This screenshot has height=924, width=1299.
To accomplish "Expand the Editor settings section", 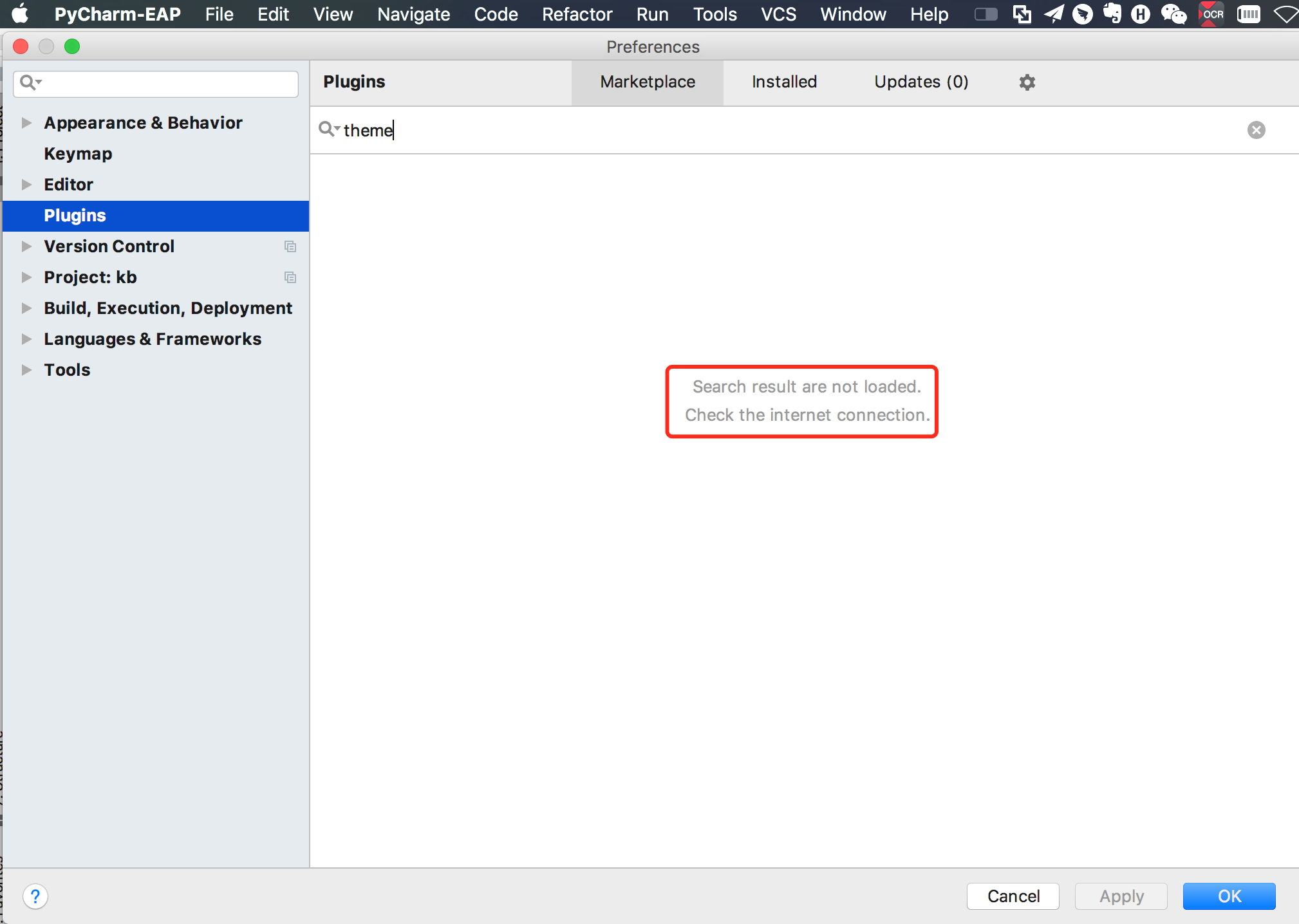I will (x=26, y=185).
